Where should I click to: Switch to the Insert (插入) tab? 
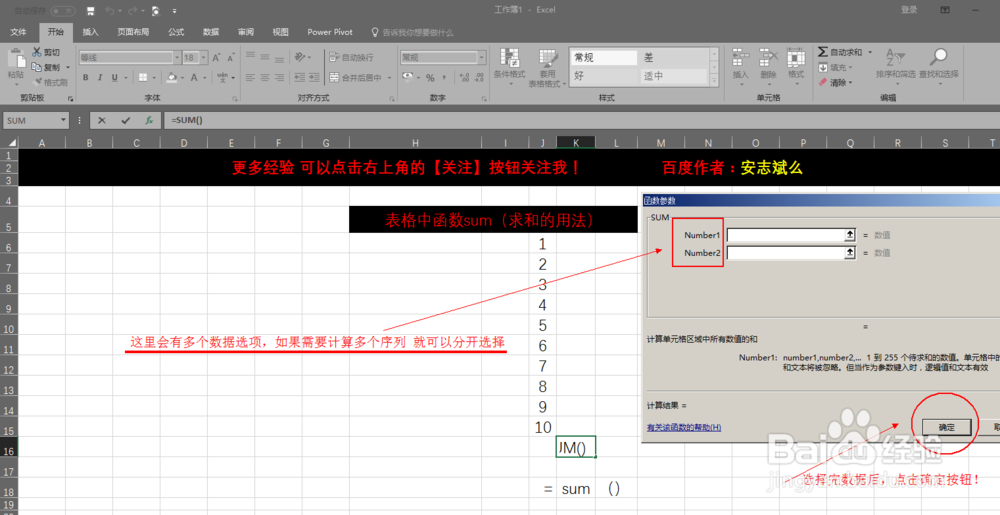pos(91,32)
